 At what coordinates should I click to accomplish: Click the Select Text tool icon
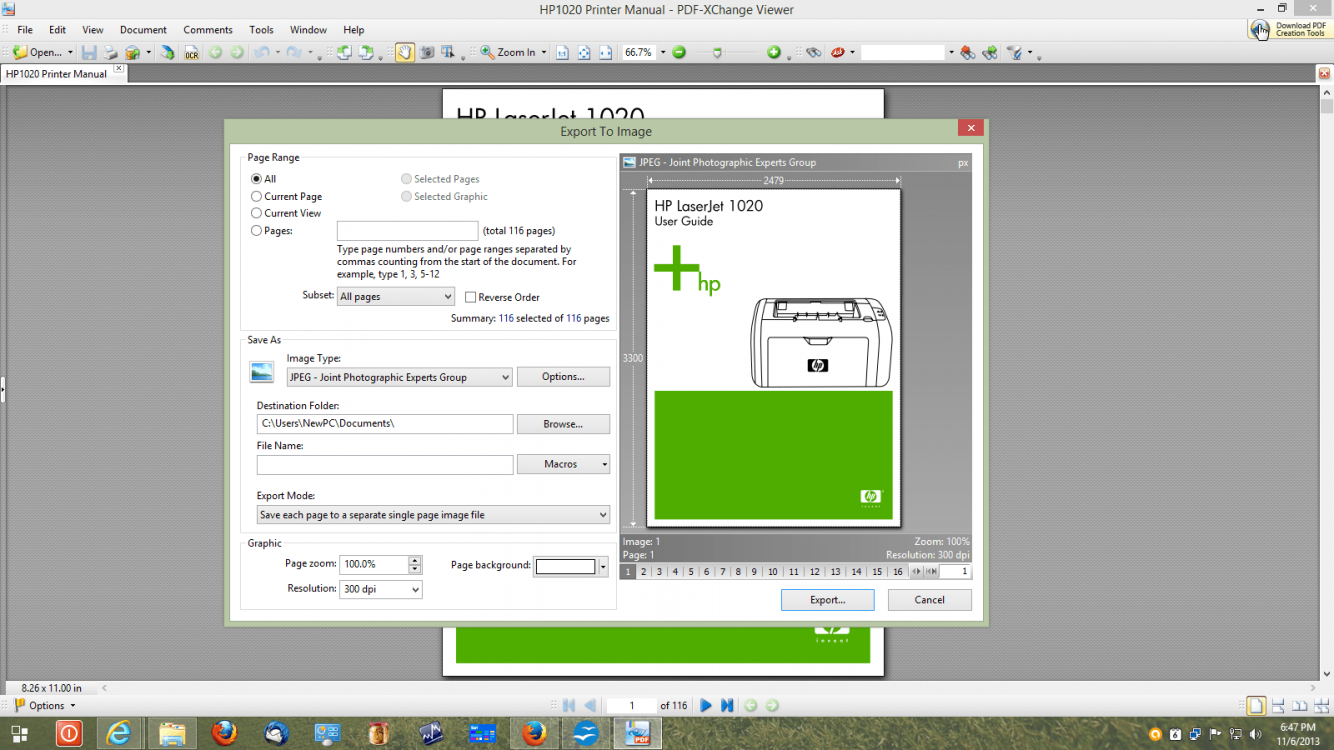[448, 52]
